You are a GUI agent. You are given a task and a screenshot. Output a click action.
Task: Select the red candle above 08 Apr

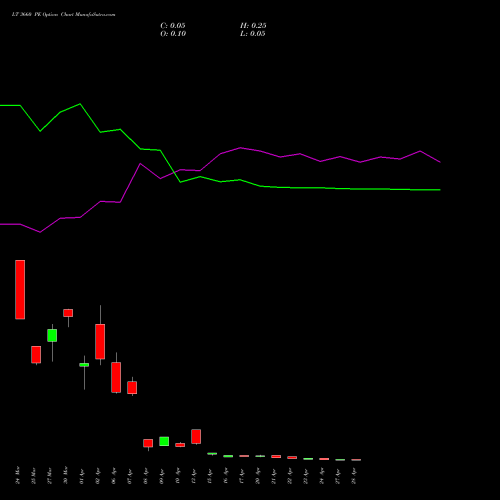pyautogui.click(x=148, y=443)
